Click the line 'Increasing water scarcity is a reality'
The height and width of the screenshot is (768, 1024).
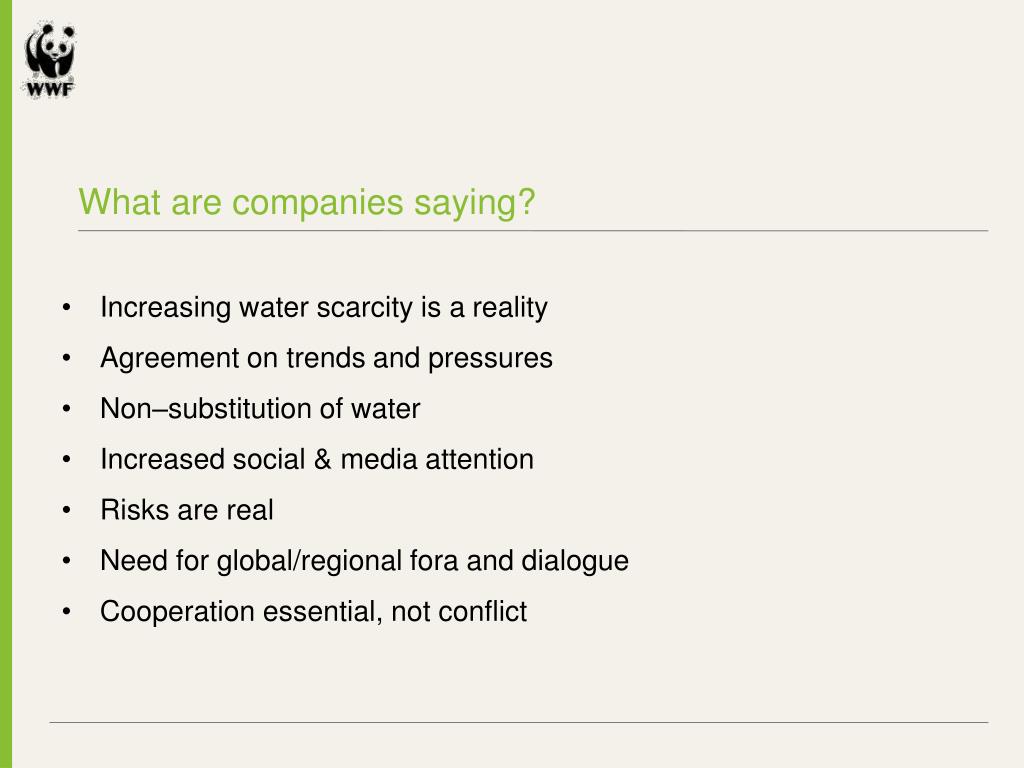323,307
